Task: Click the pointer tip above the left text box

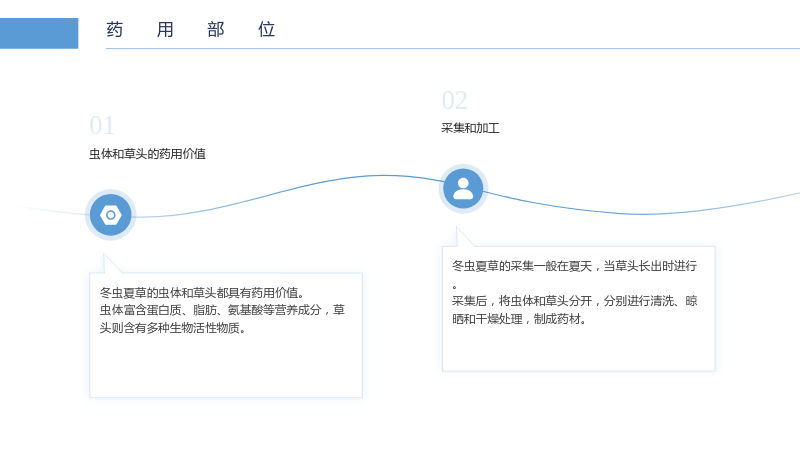Action: tap(105, 256)
